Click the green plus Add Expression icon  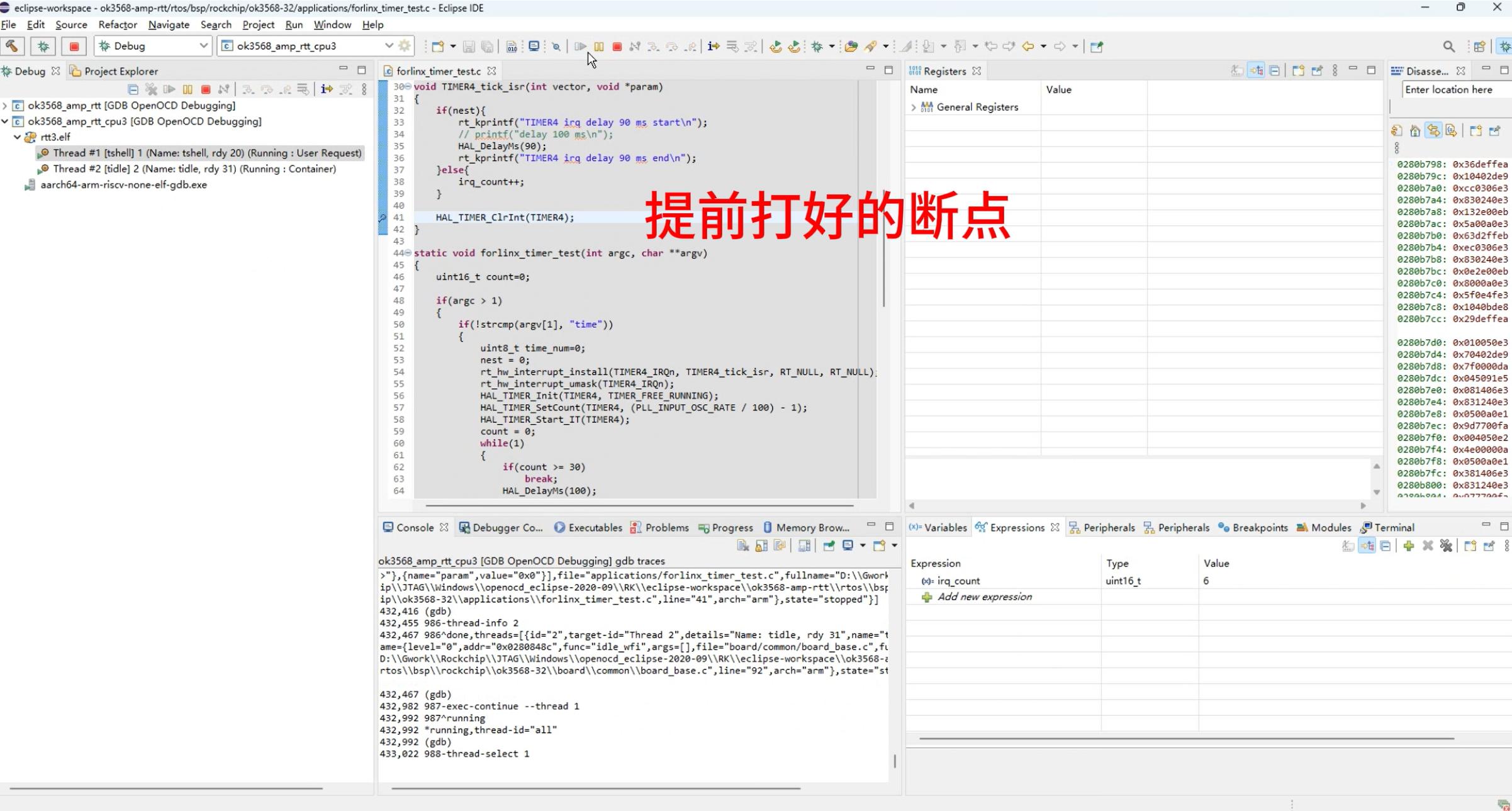(x=1408, y=546)
